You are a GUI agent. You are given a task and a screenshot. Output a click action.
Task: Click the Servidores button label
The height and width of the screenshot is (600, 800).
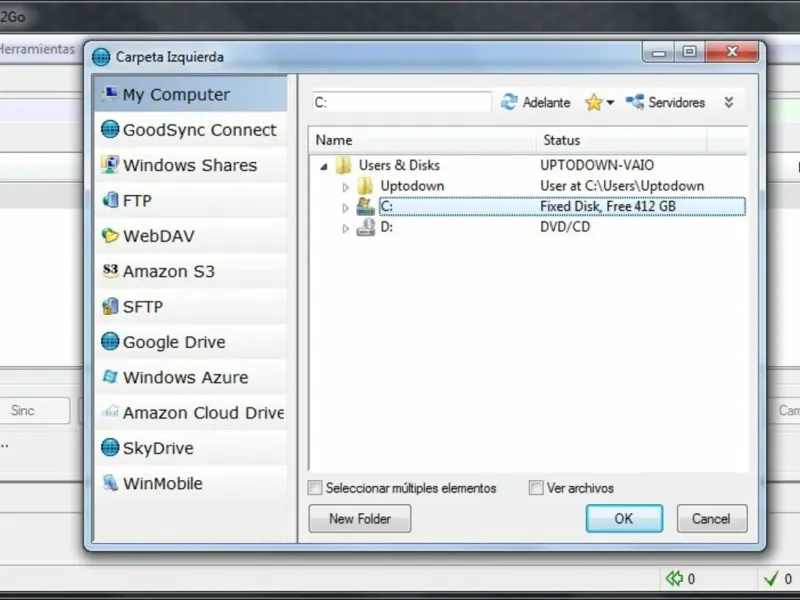tap(677, 103)
